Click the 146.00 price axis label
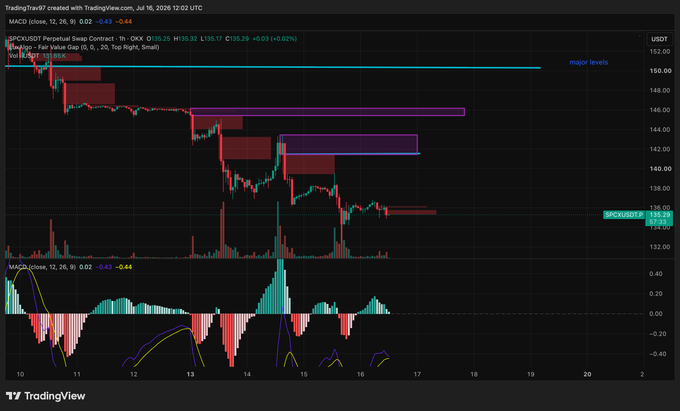 (x=660, y=110)
